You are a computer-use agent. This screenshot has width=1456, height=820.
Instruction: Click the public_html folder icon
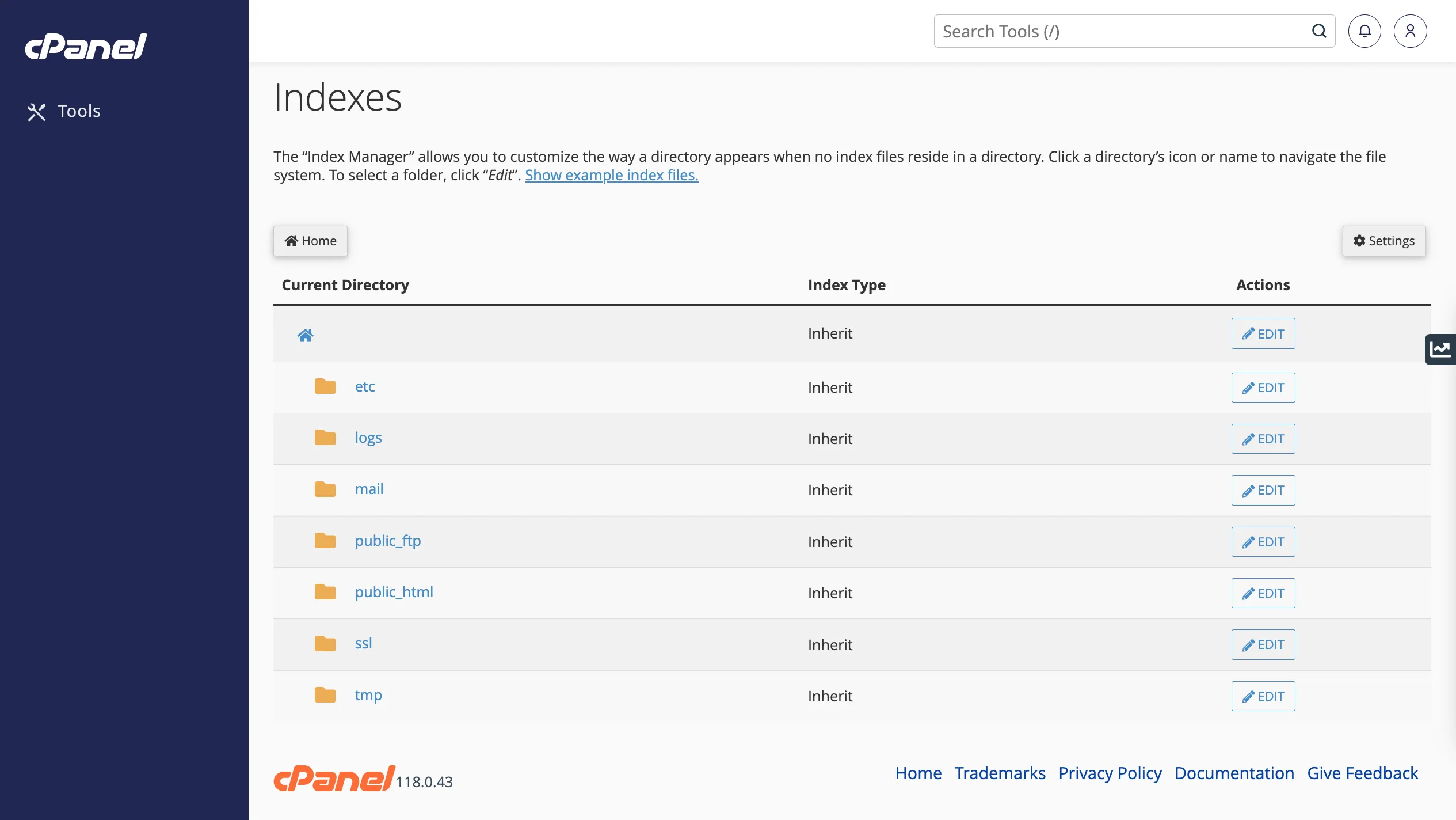tap(325, 592)
